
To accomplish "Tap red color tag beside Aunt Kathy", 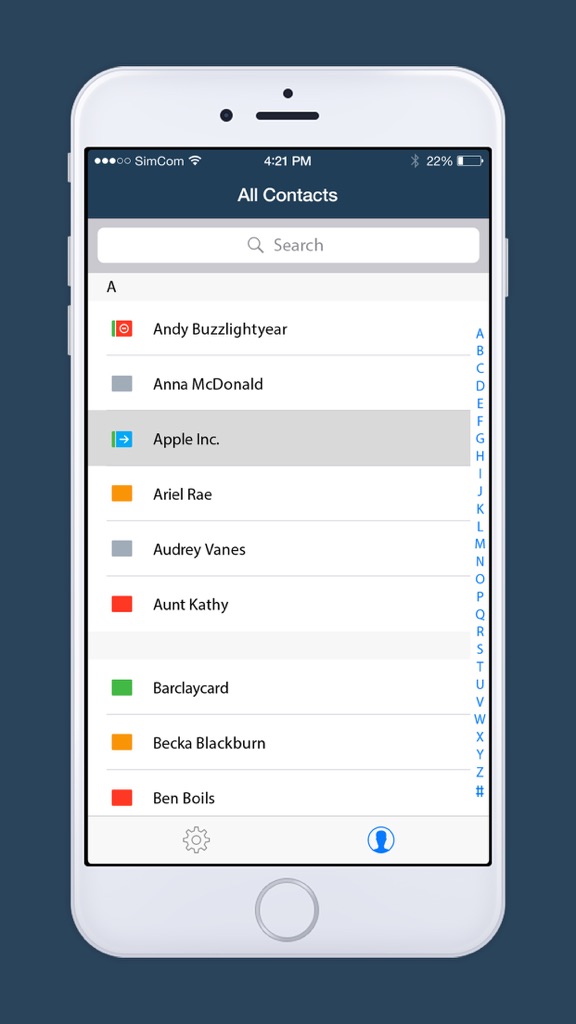I will pyautogui.click(x=122, y=604).
